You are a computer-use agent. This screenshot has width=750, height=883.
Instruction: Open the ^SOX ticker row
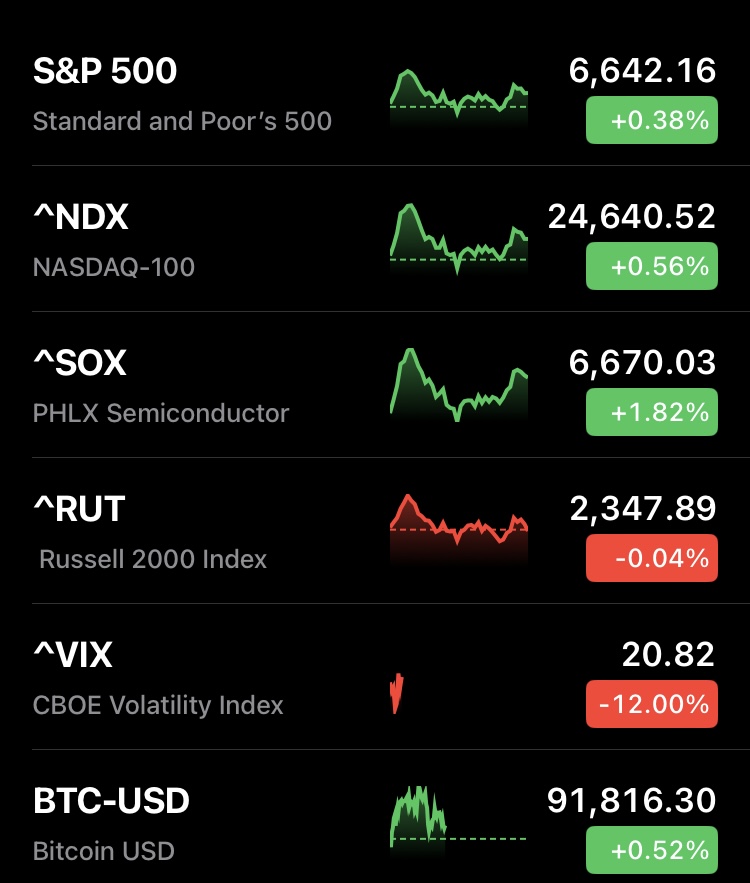click(80, 363)
